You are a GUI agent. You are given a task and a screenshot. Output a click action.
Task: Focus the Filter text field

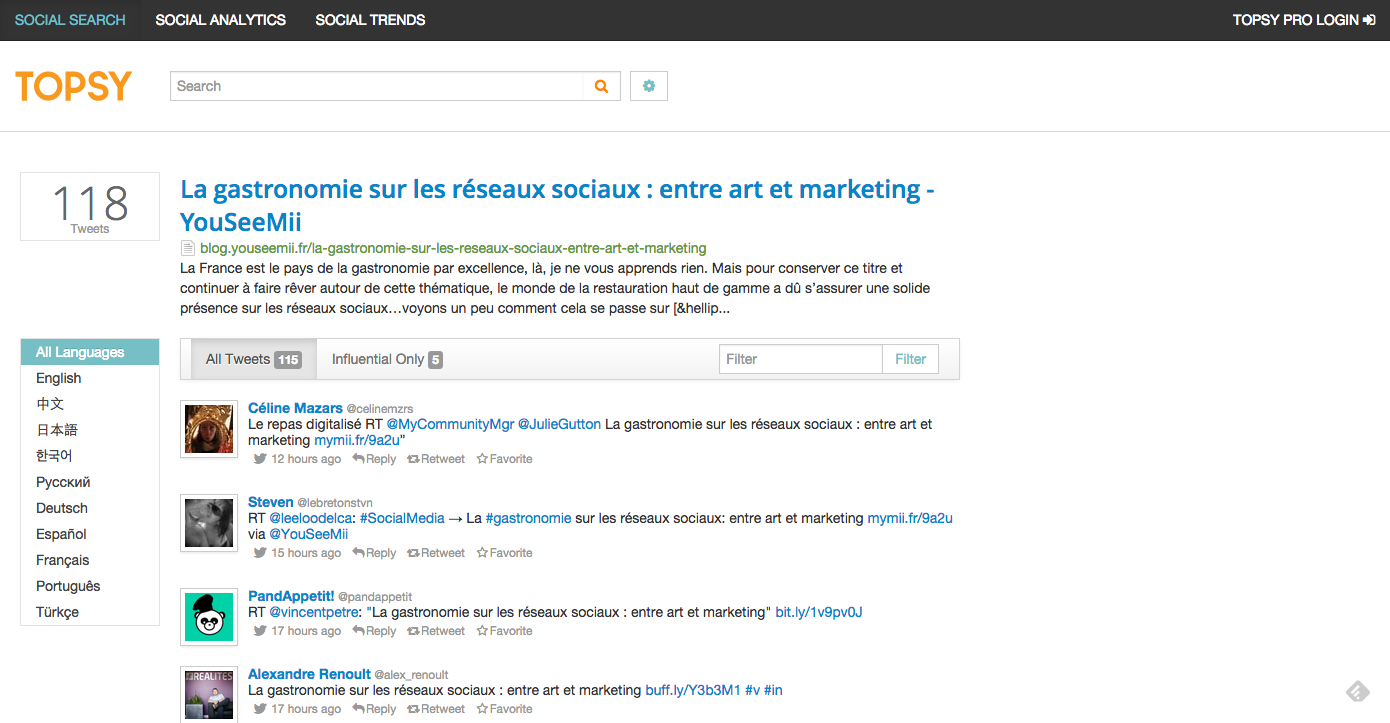pos(801,359)
